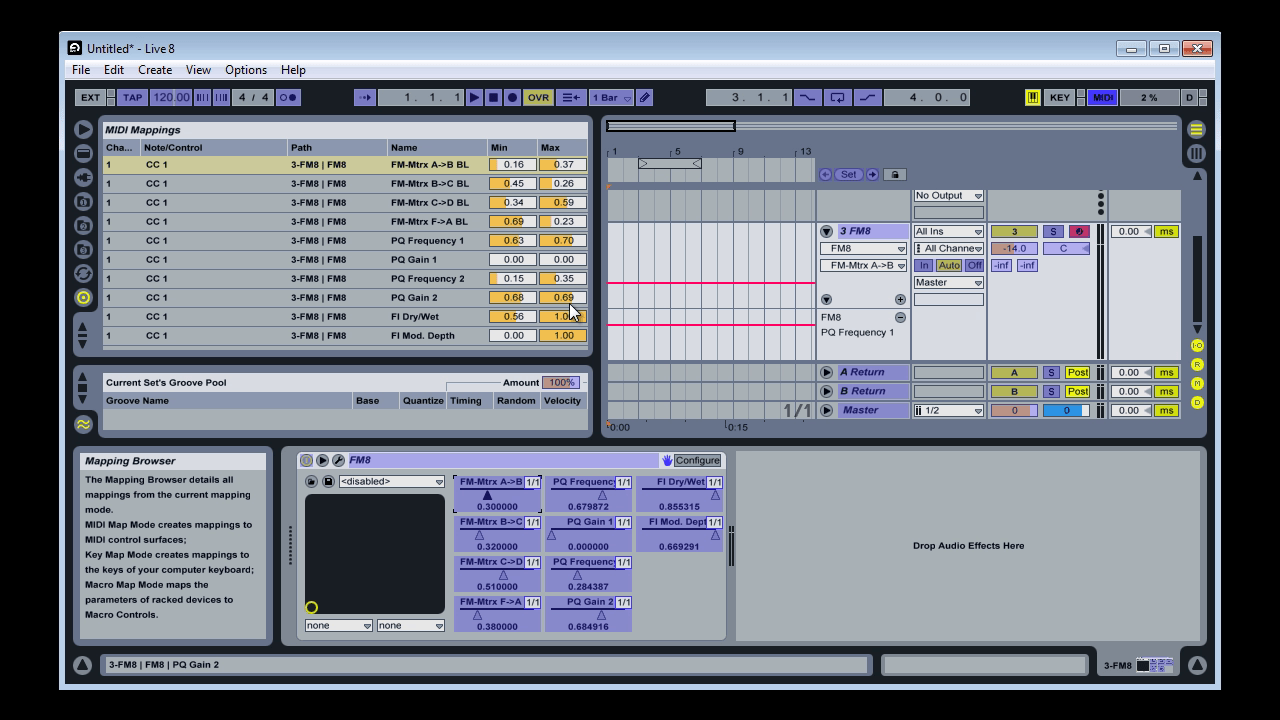This screenshot has height=720, width=1280.
Task: Toggle the Punch-Out switch
Action: click(867, 97)
